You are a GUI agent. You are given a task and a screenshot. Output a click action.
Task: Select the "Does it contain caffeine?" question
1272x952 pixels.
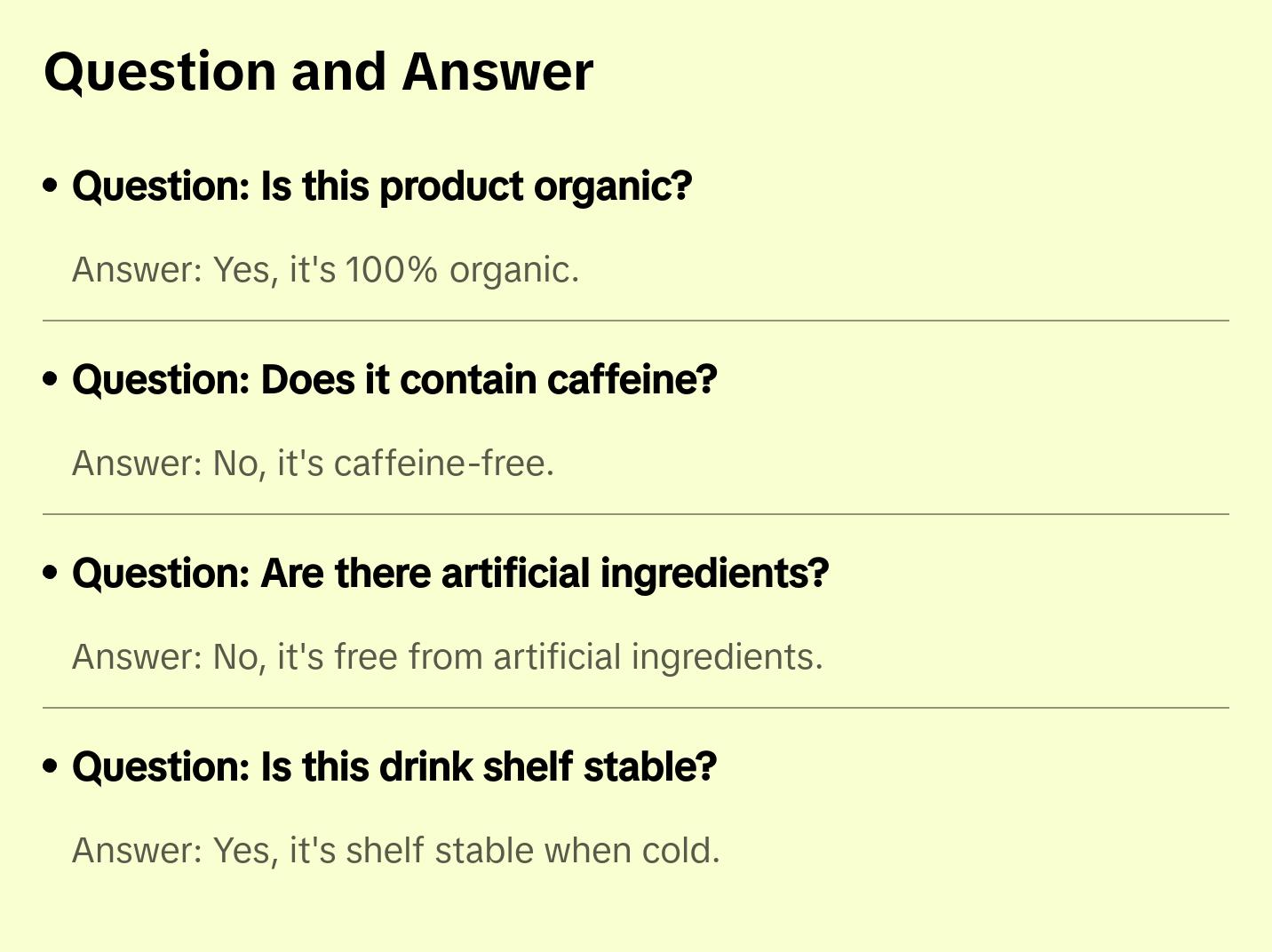coord(394,380)
